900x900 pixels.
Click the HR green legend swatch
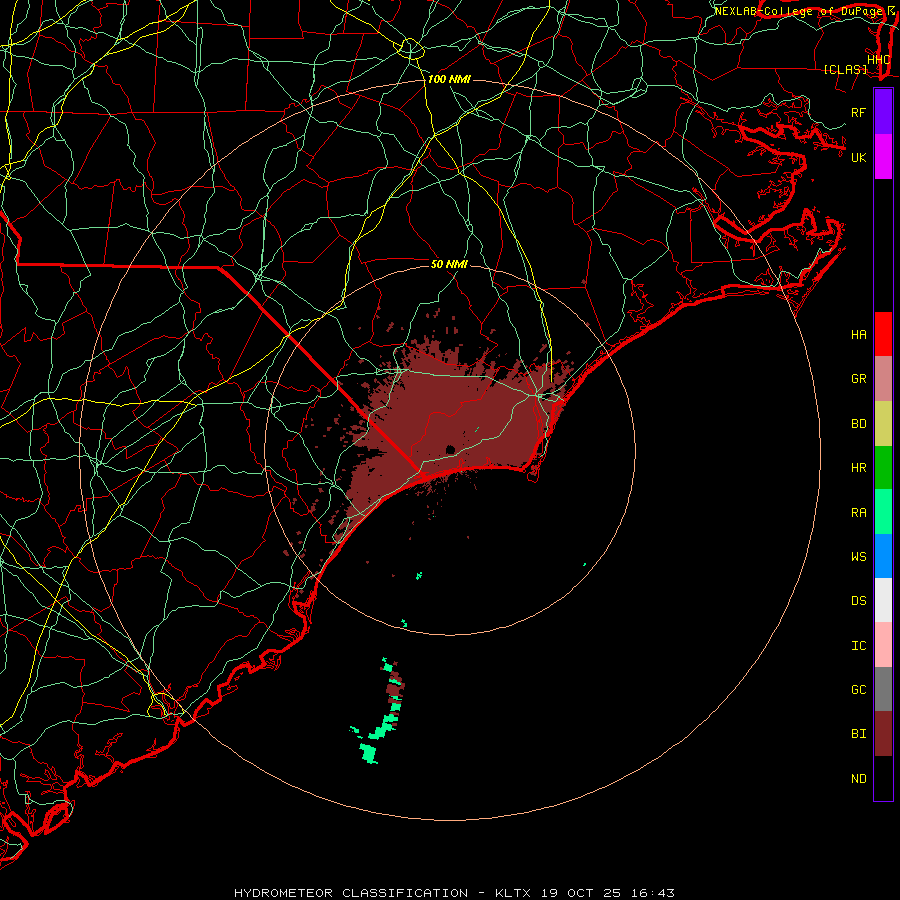point(883,467)
